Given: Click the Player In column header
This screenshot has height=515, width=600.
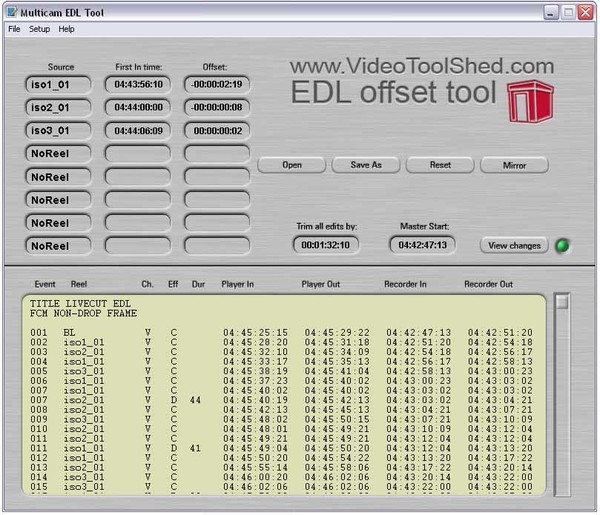Looking at the screenshot, I should (x=237, y=284).
